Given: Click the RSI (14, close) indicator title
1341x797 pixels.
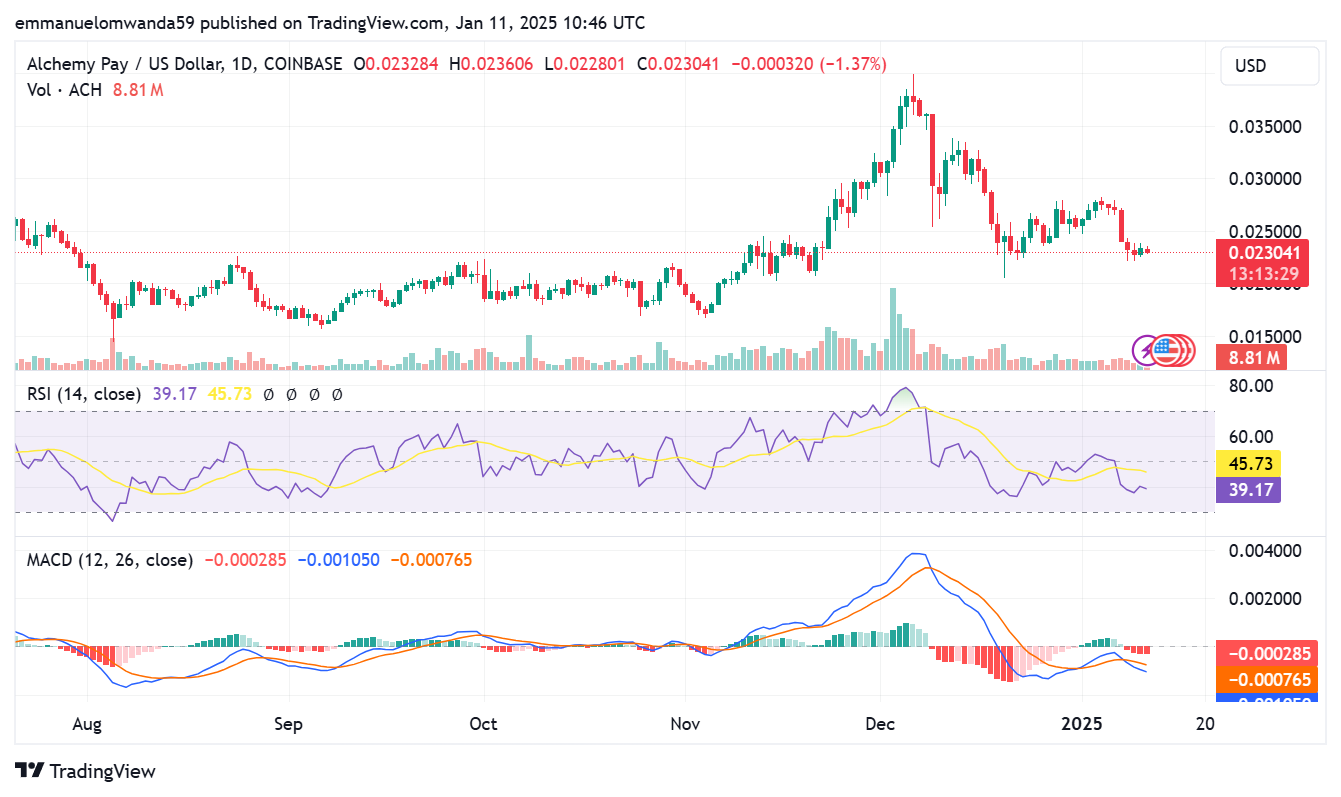Looking at the screenshot, I should coord(84,395).
